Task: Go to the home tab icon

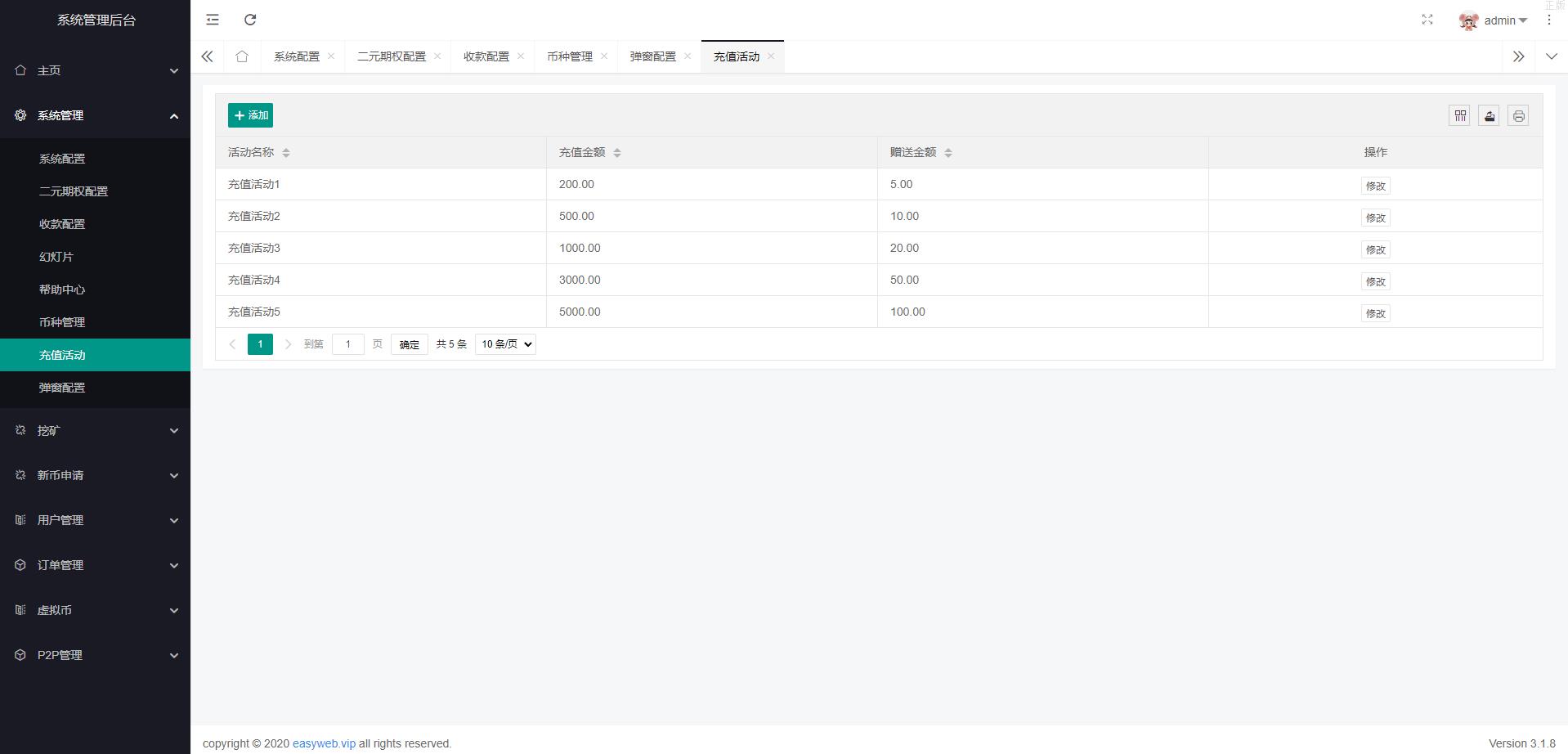Action: (242, 56)
